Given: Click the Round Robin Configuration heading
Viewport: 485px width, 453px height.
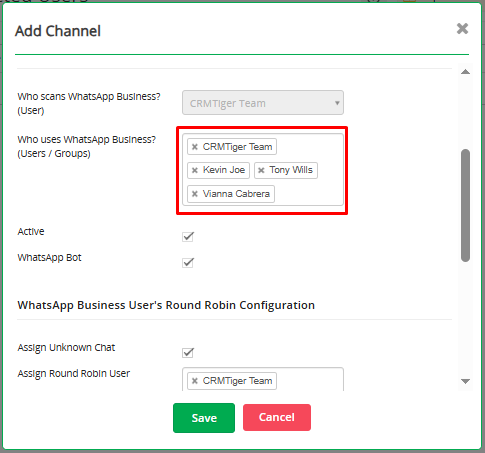Looking at the screenshot, I should (x=166, y=305).
